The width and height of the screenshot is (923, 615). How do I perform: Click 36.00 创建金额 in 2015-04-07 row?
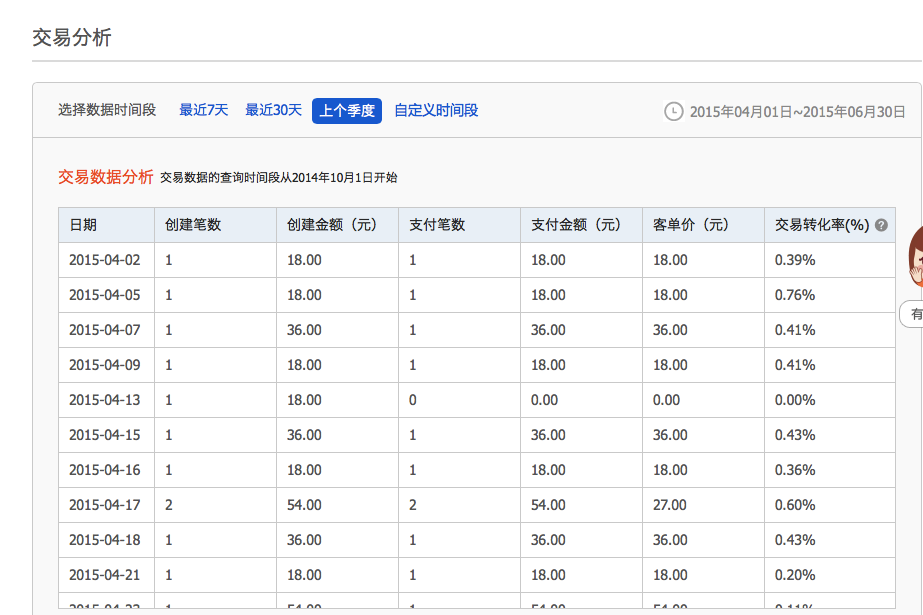point(304,330)
